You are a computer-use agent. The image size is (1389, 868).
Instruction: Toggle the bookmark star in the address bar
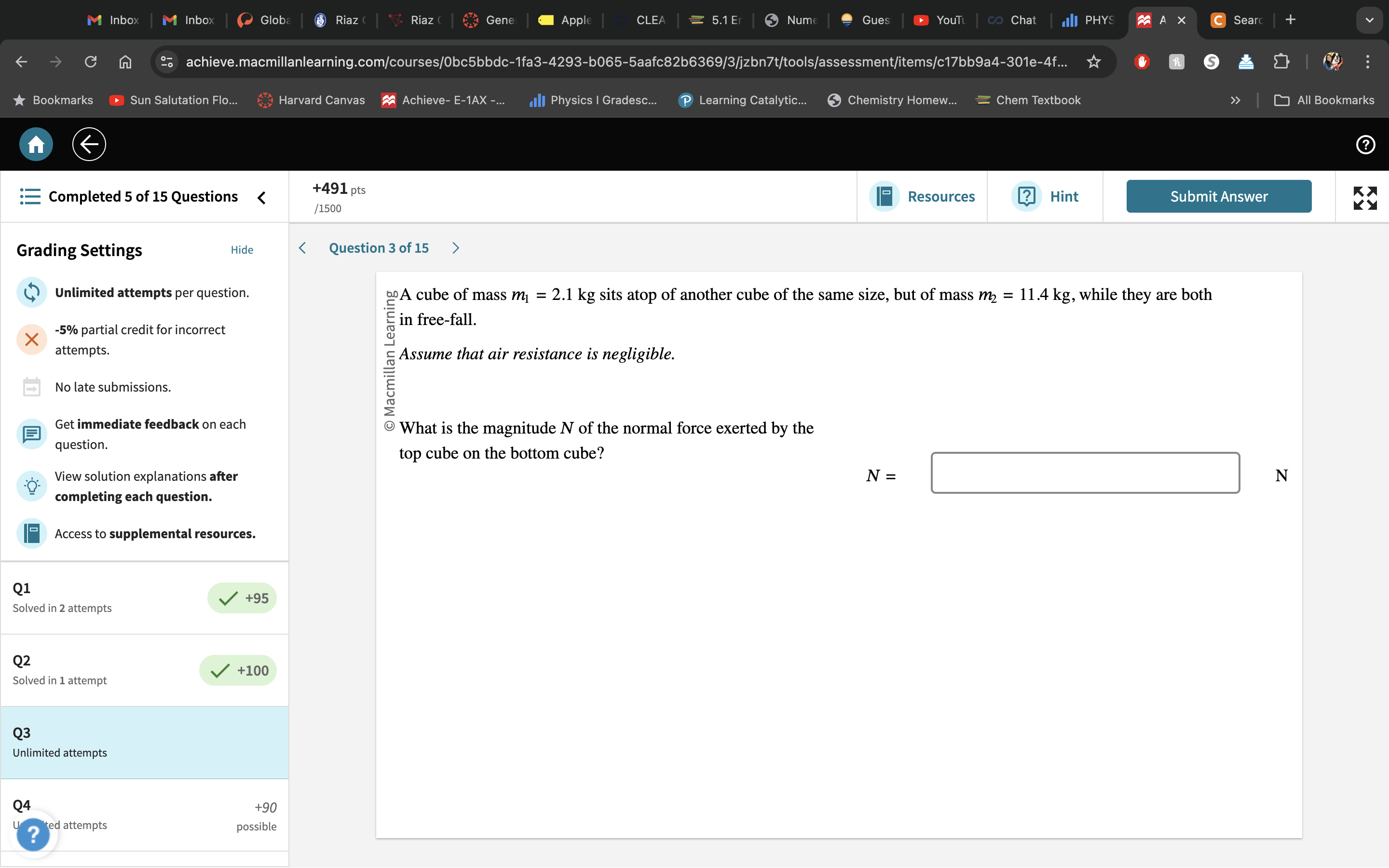pyautogui.click(x=1093, y=62)
